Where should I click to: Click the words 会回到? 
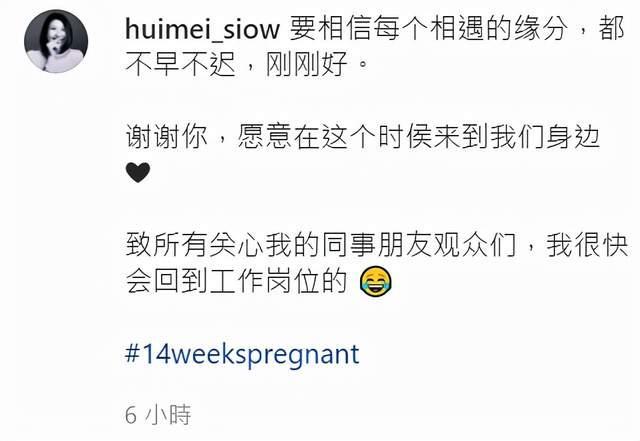point(167,281)
